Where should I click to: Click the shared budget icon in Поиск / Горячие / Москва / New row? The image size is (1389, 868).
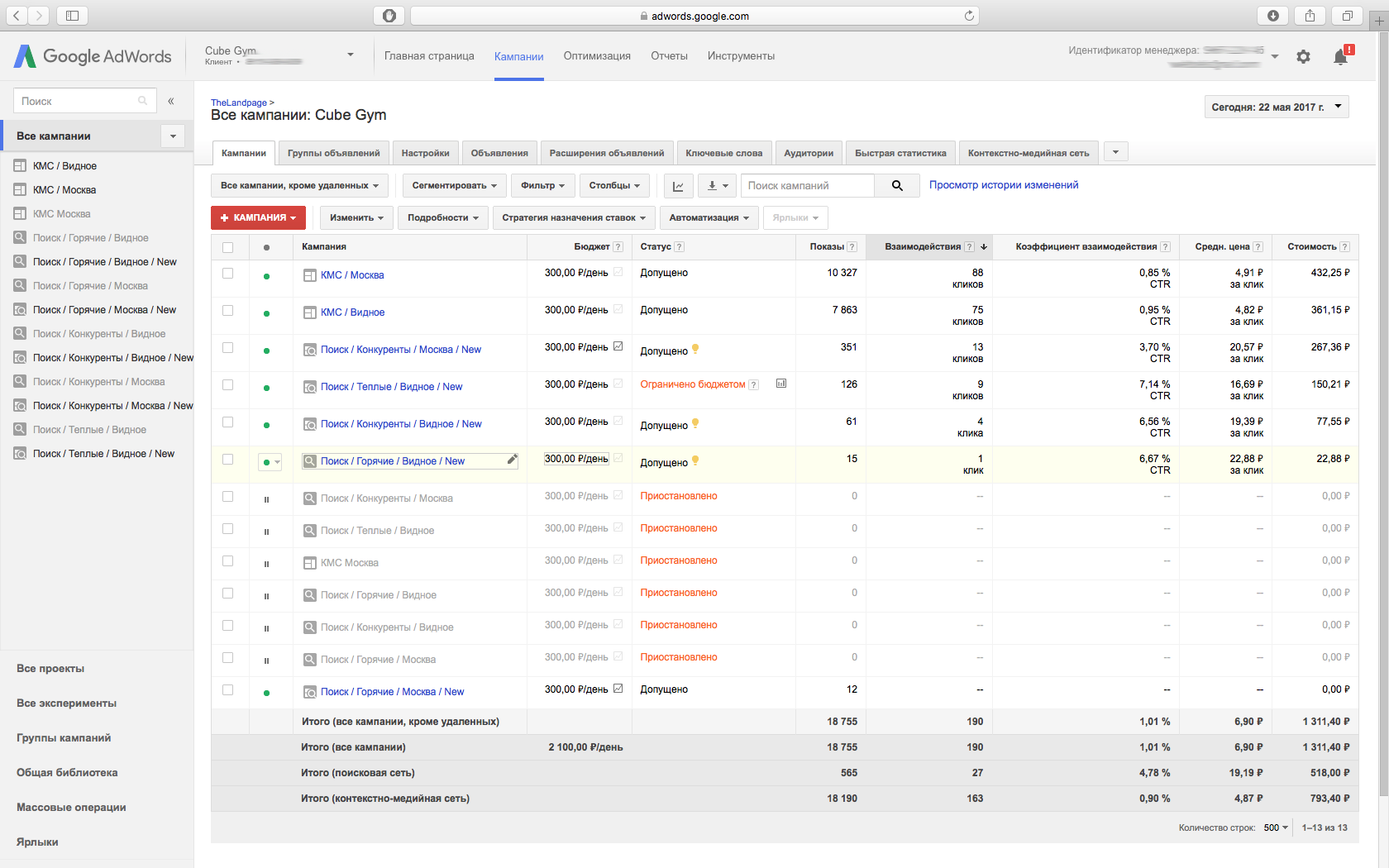[x=618, y=689]
